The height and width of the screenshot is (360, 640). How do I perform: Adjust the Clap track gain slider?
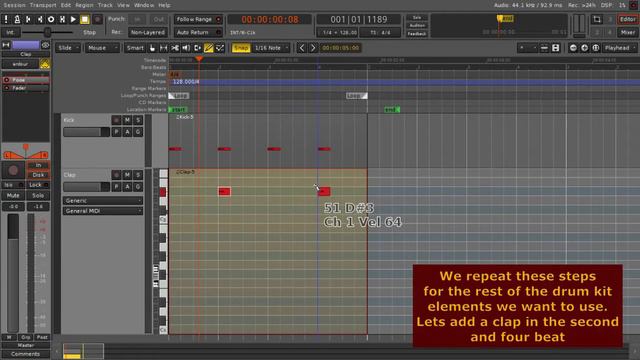[x=86, y=187]
